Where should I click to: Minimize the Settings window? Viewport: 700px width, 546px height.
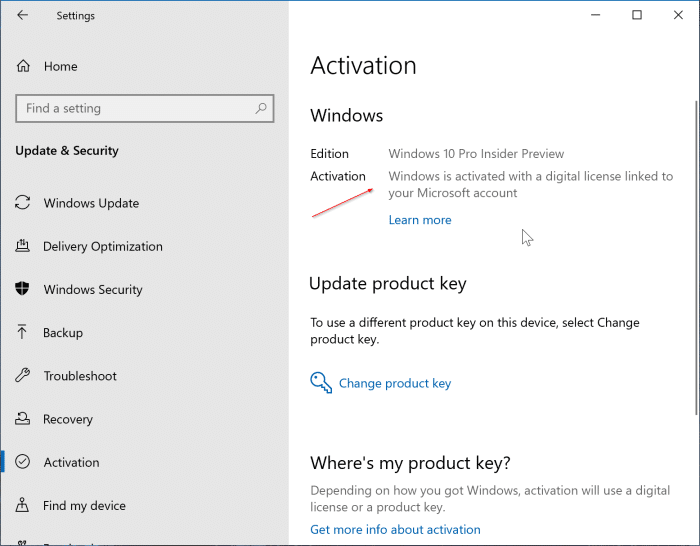click(596, 15)
